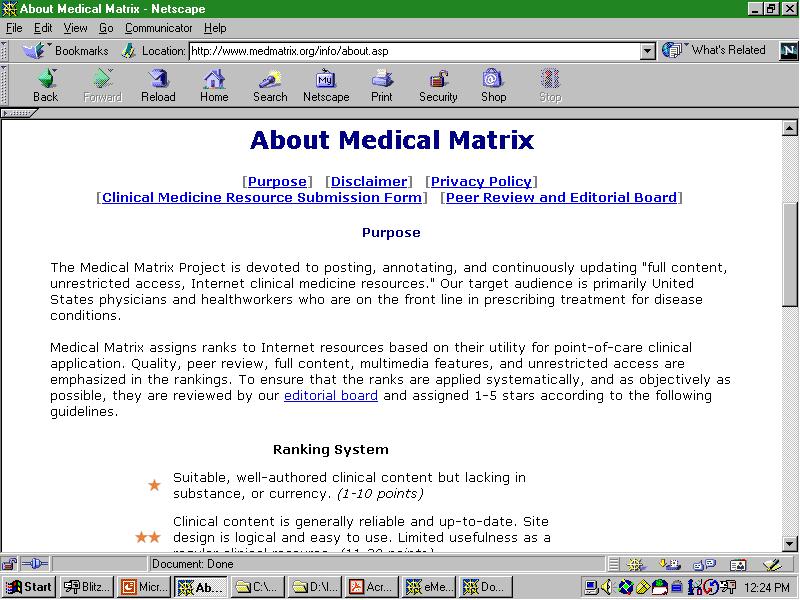Open the File menu

[x=14, y=28]
